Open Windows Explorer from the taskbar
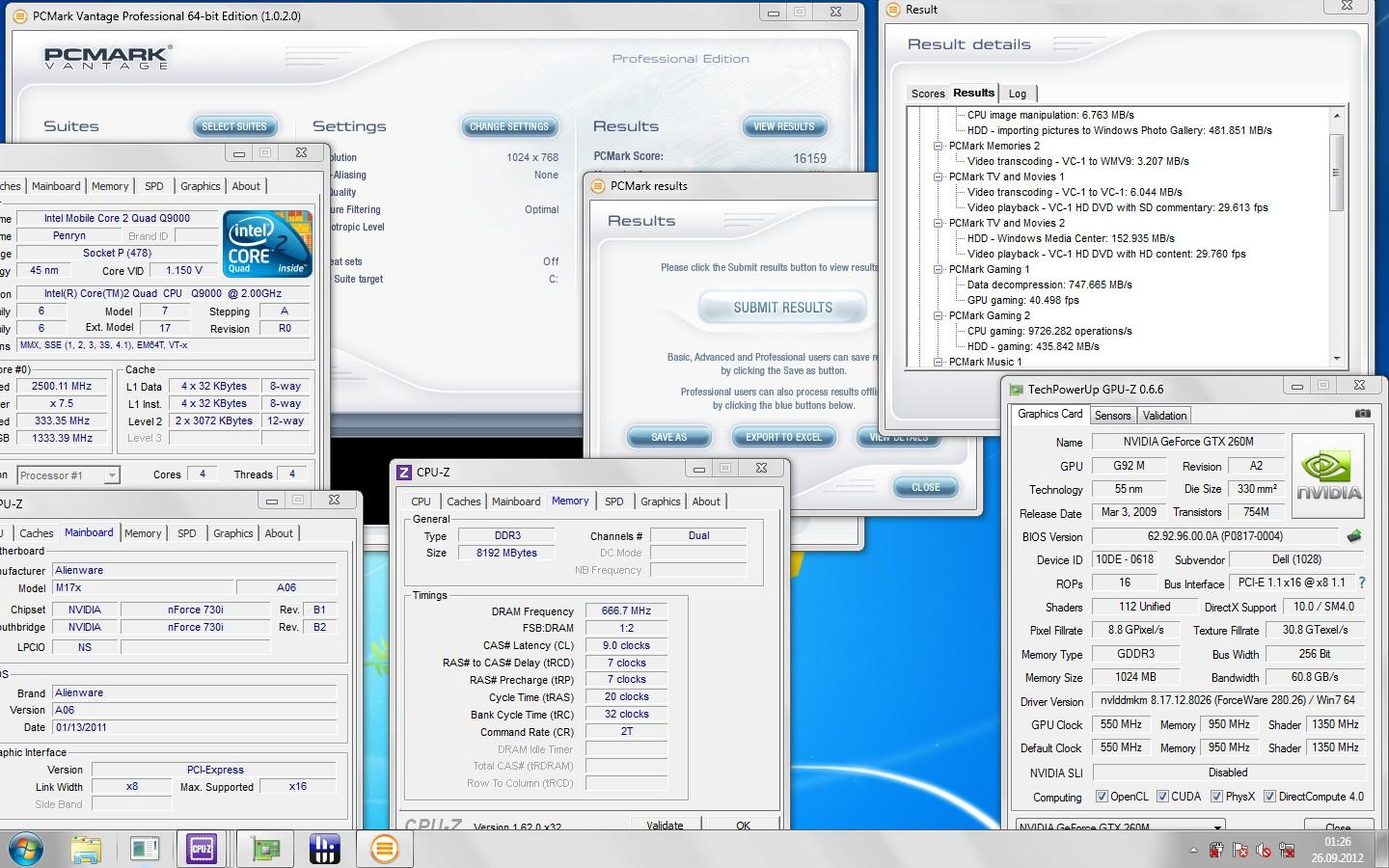Screen dimensions: 1389x868 click(87, 849)
